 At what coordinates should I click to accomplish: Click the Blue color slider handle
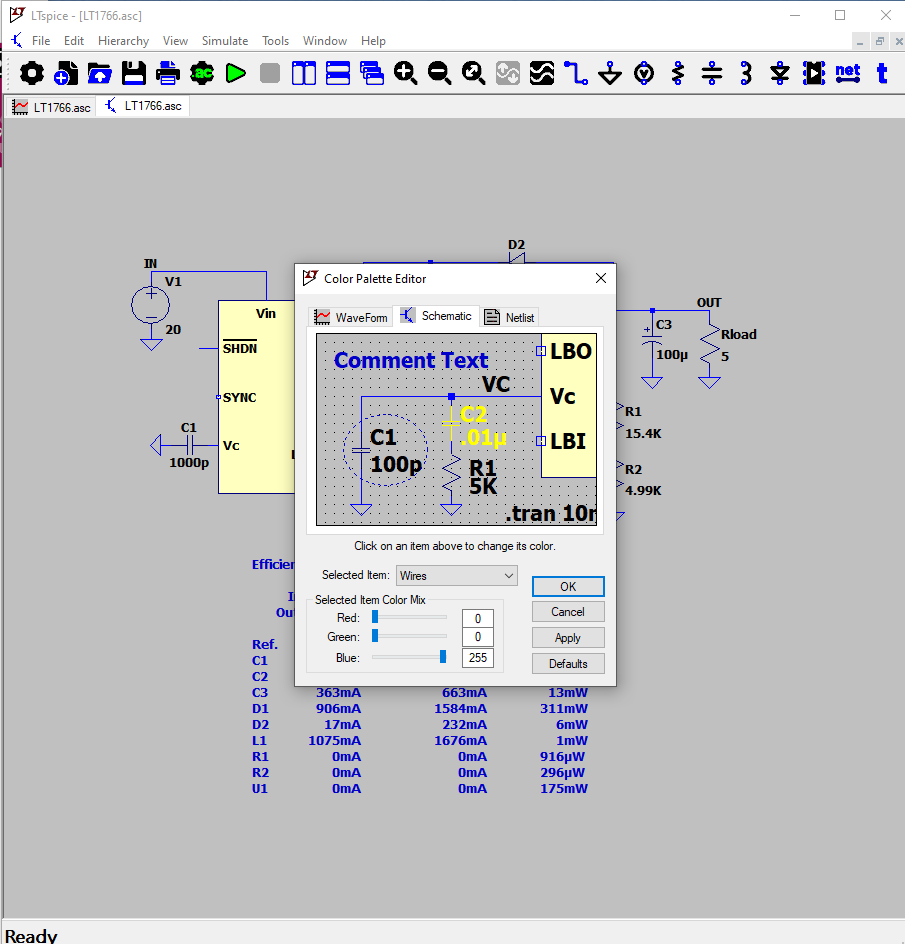point(442,657)
